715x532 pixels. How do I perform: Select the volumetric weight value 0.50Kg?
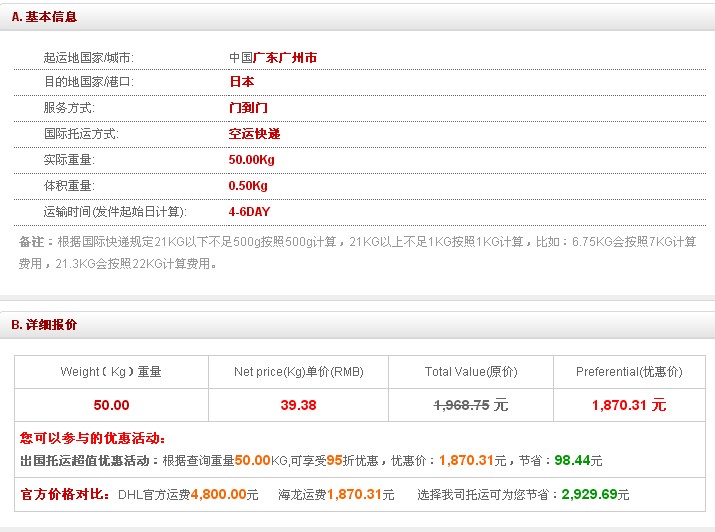click(x=248, y=186)
